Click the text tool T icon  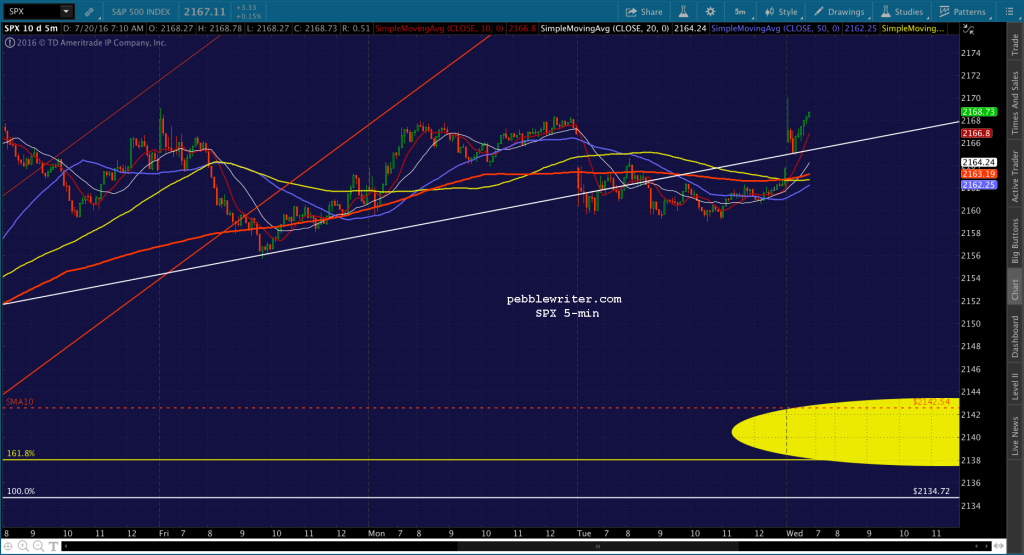click(x=53, y=546)
